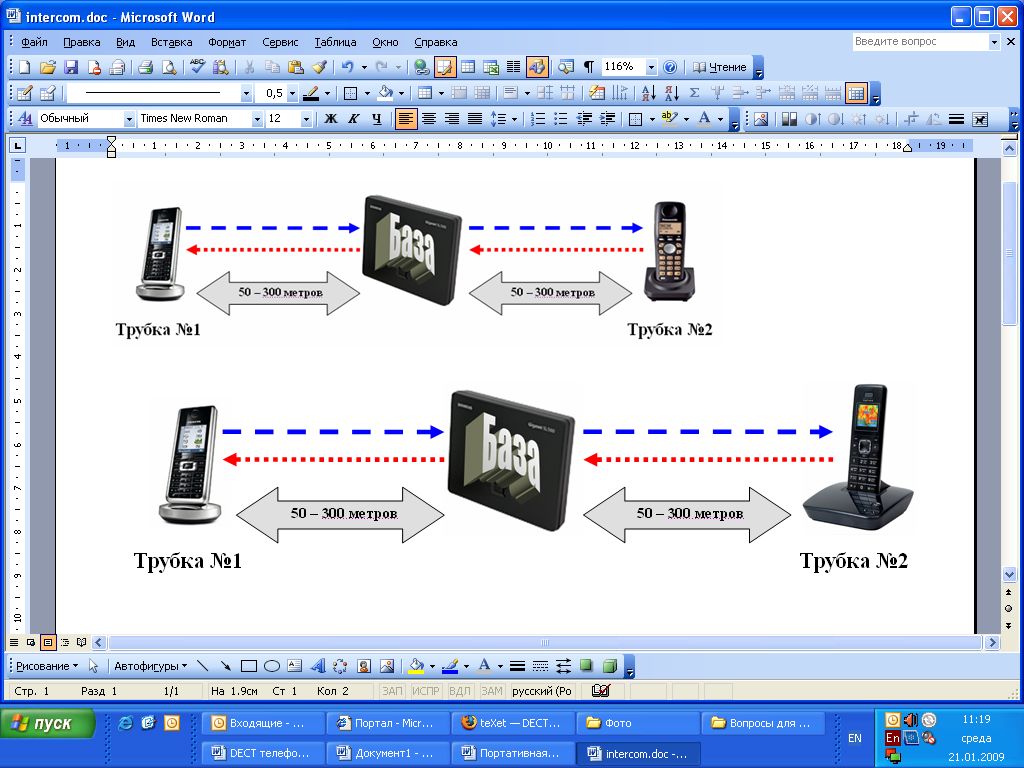Viewport: 1024px width, 768px height.
Task: Switch to Чтение reading mode
Action: 719,67
